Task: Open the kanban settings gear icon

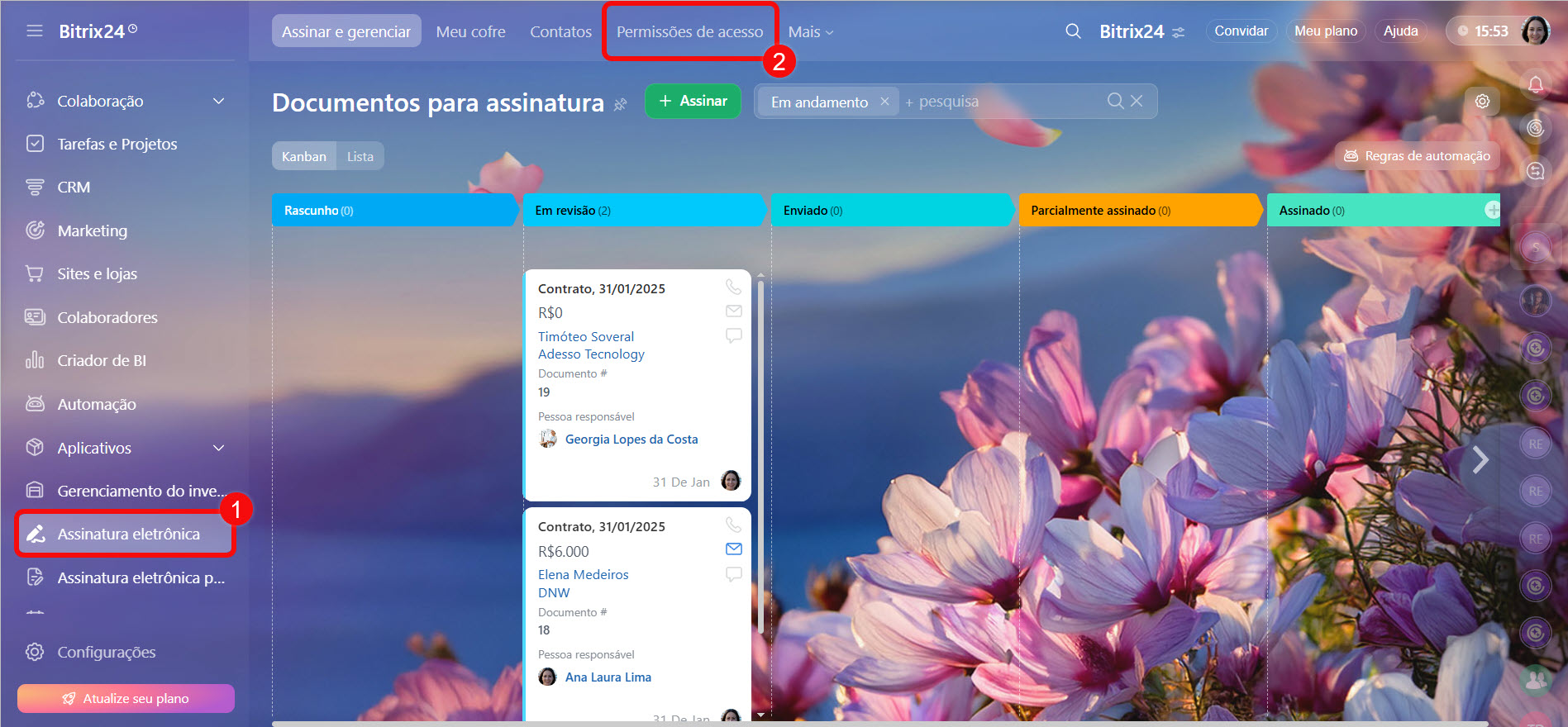Action: (x=1482, y=101)
